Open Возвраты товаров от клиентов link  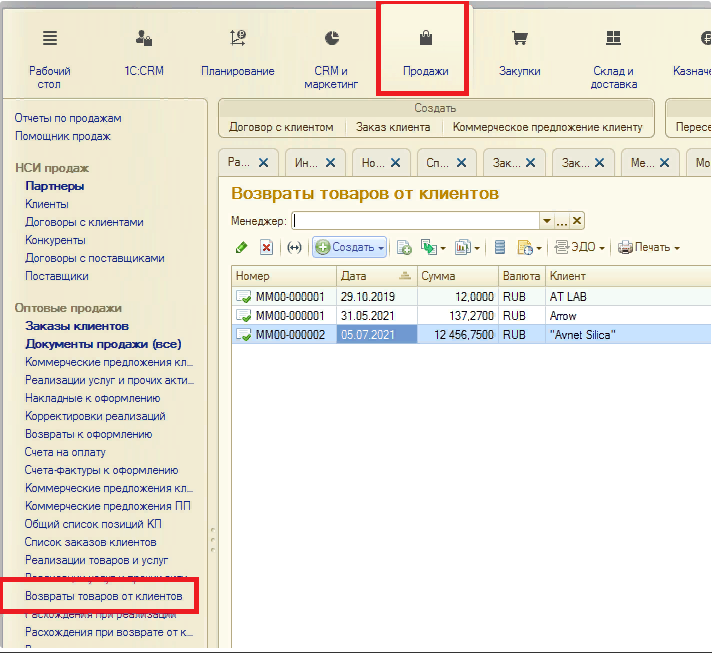pos(104,596)
